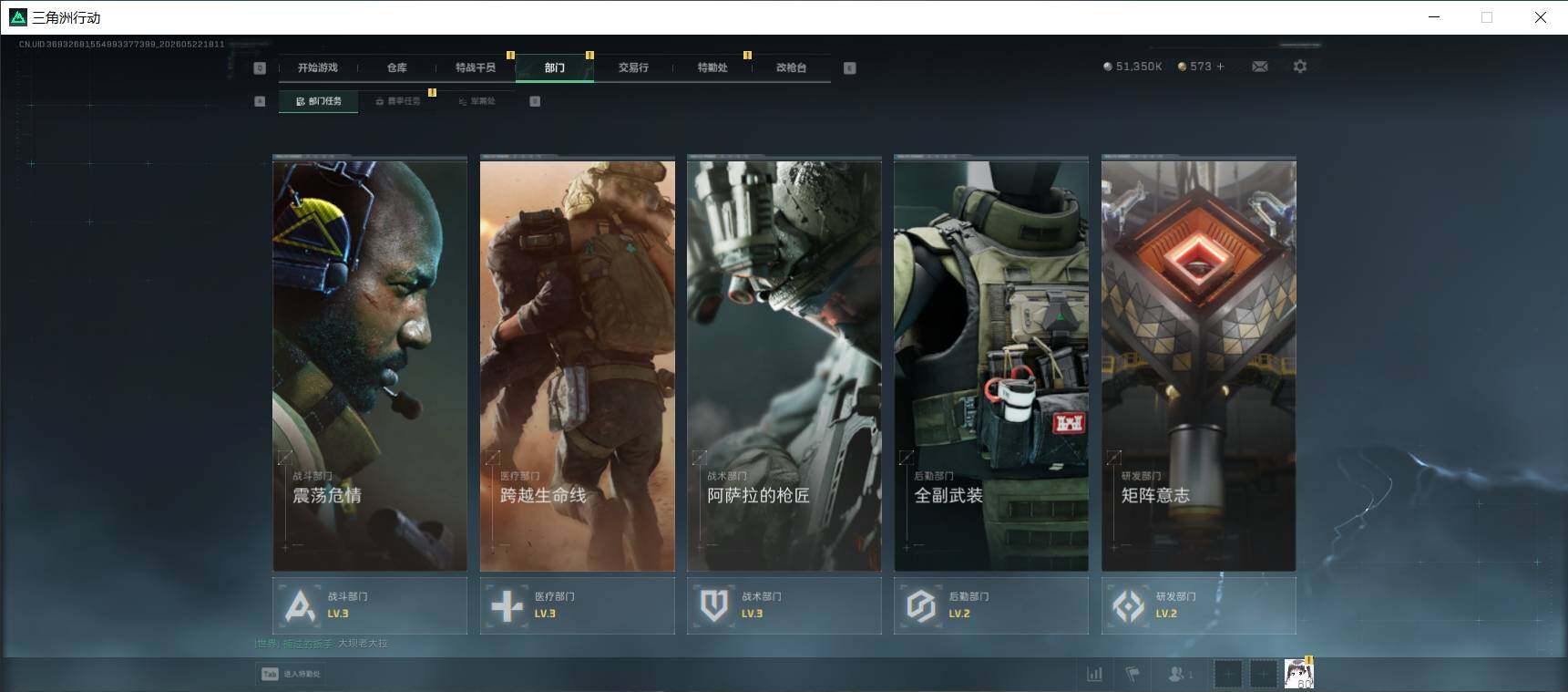Open the 仓库 tab

[x=397, y=67]
